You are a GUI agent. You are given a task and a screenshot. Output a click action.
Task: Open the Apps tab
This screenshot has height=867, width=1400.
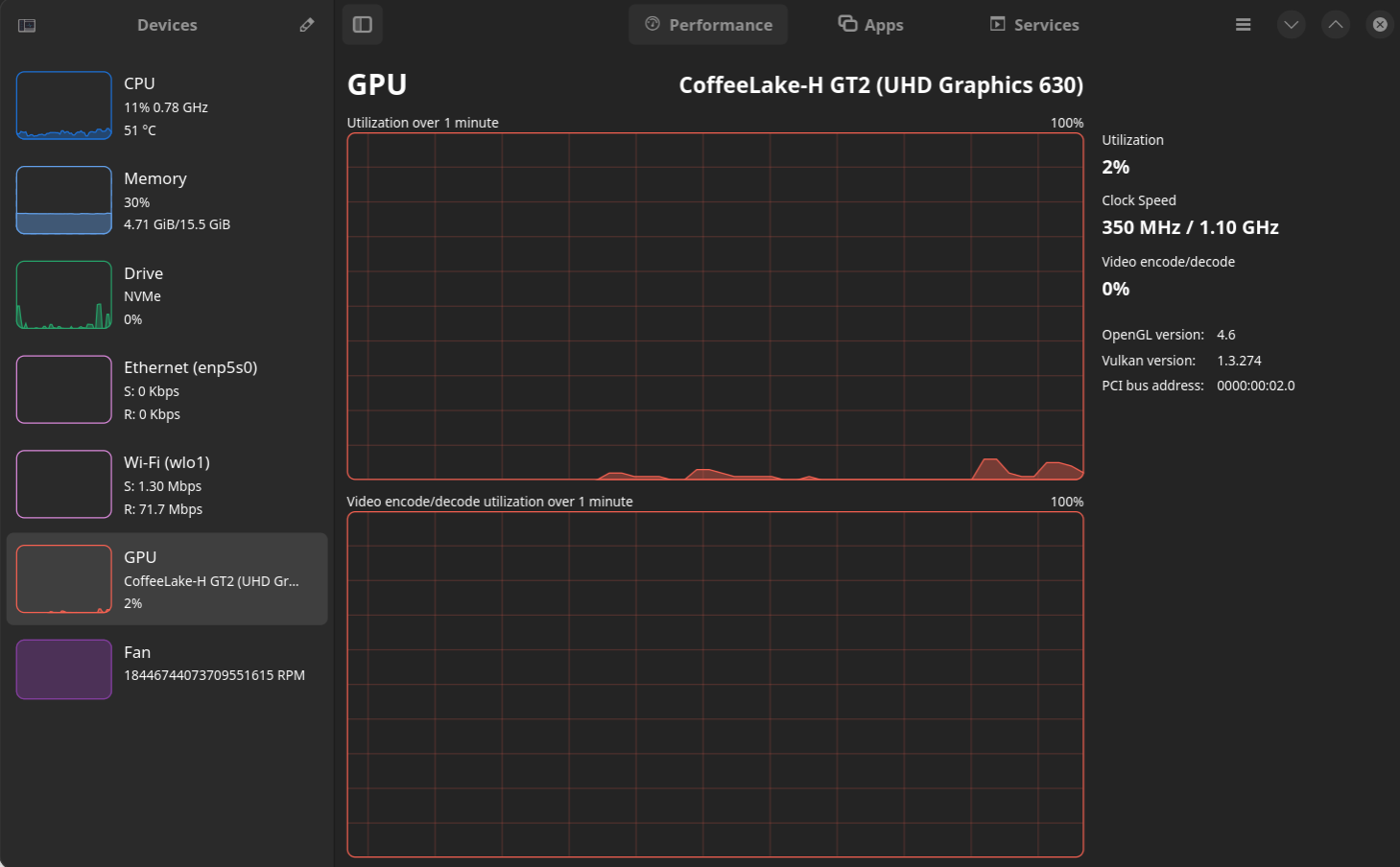point(870,25)
